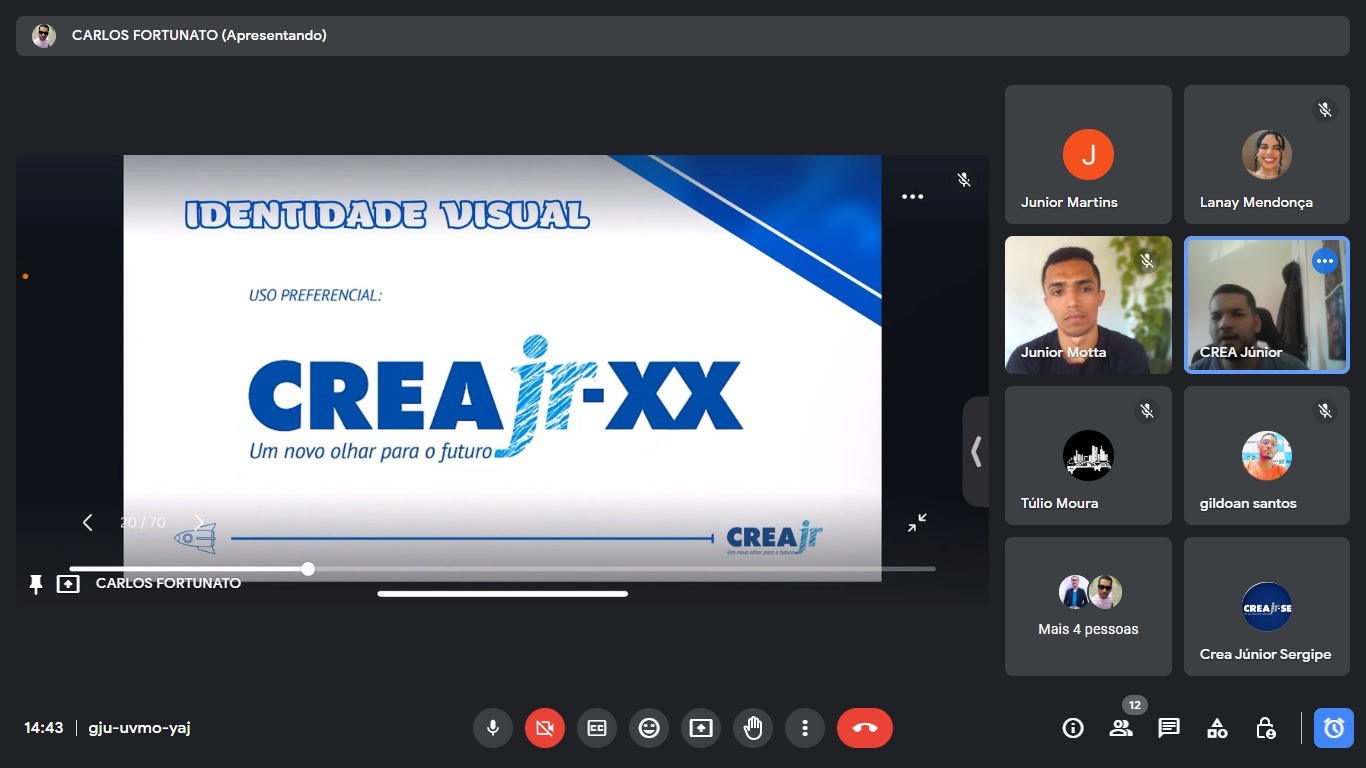Viewport: 1366px width, 768px height.
Task: Click Túlio Moura profile avatar
Action: [x=1088, y=456]
